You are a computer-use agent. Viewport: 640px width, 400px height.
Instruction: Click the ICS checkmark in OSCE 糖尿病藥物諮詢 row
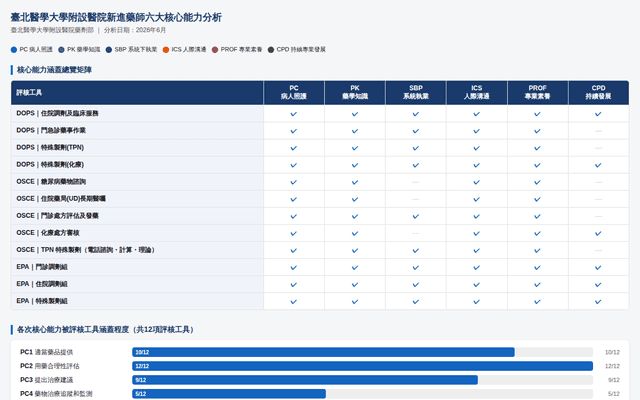(x=476, y=182)
